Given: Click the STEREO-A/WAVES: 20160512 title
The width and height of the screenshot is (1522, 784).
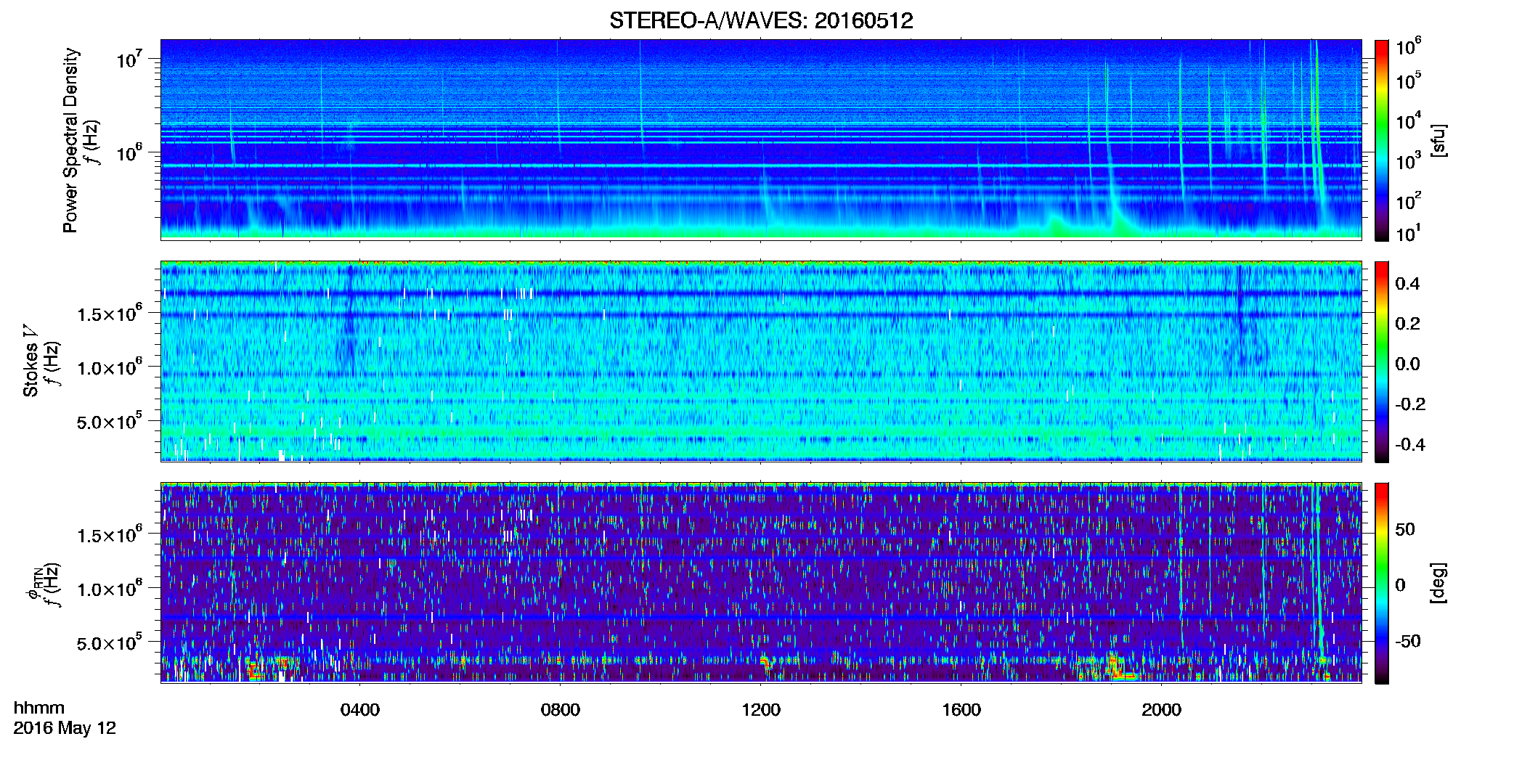Looking at the screenshot, I should [x=761, y=20].
